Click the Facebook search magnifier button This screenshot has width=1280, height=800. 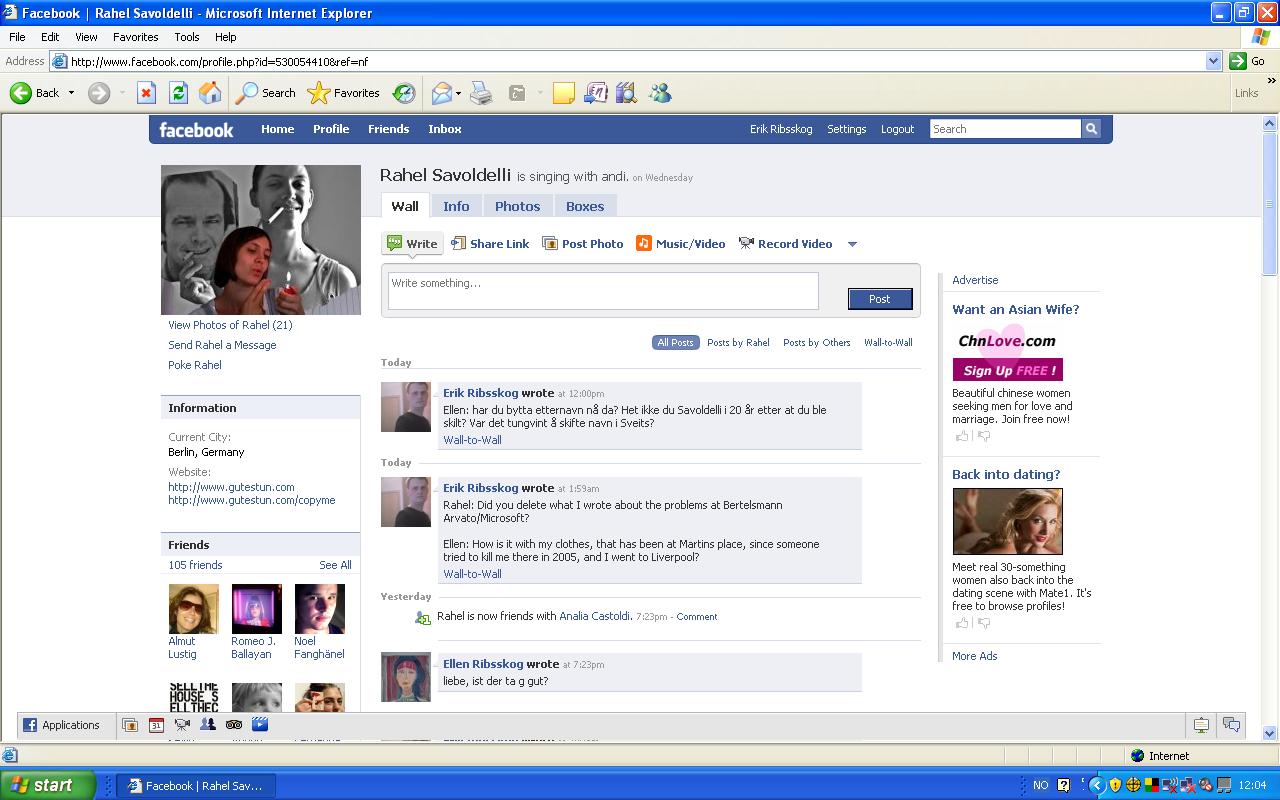click(1091, 129)
